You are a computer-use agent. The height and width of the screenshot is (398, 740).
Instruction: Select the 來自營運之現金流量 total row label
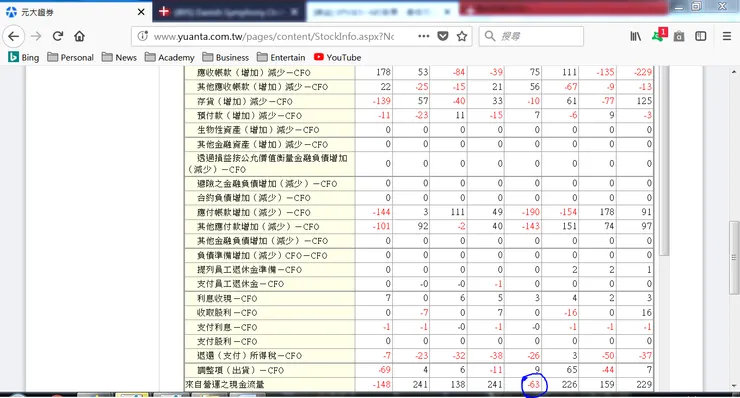coord(224,385)
